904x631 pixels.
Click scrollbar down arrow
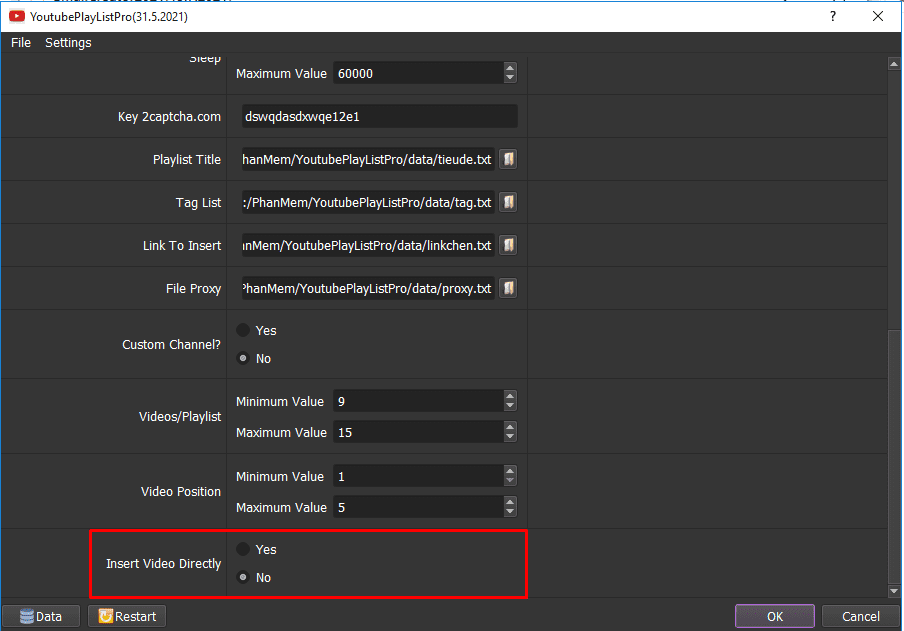point(894,591)
